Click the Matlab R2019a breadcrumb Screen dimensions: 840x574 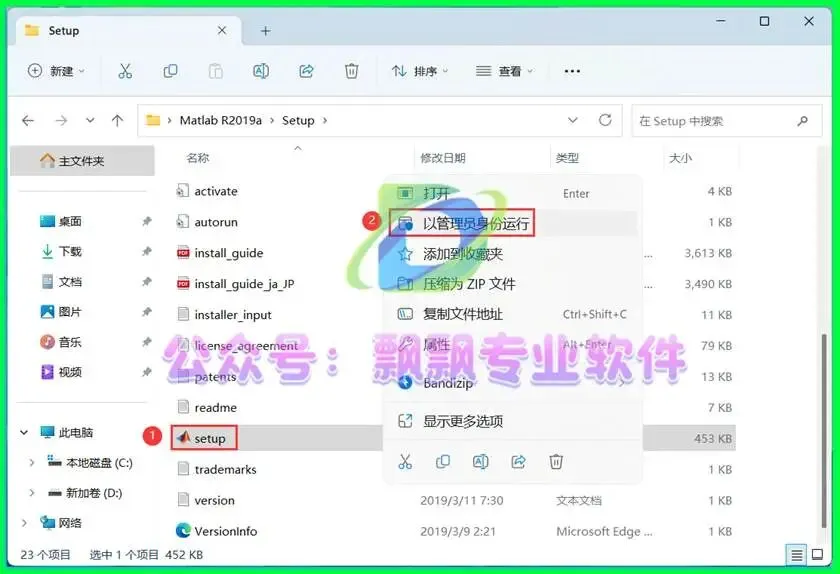[221, 121]
